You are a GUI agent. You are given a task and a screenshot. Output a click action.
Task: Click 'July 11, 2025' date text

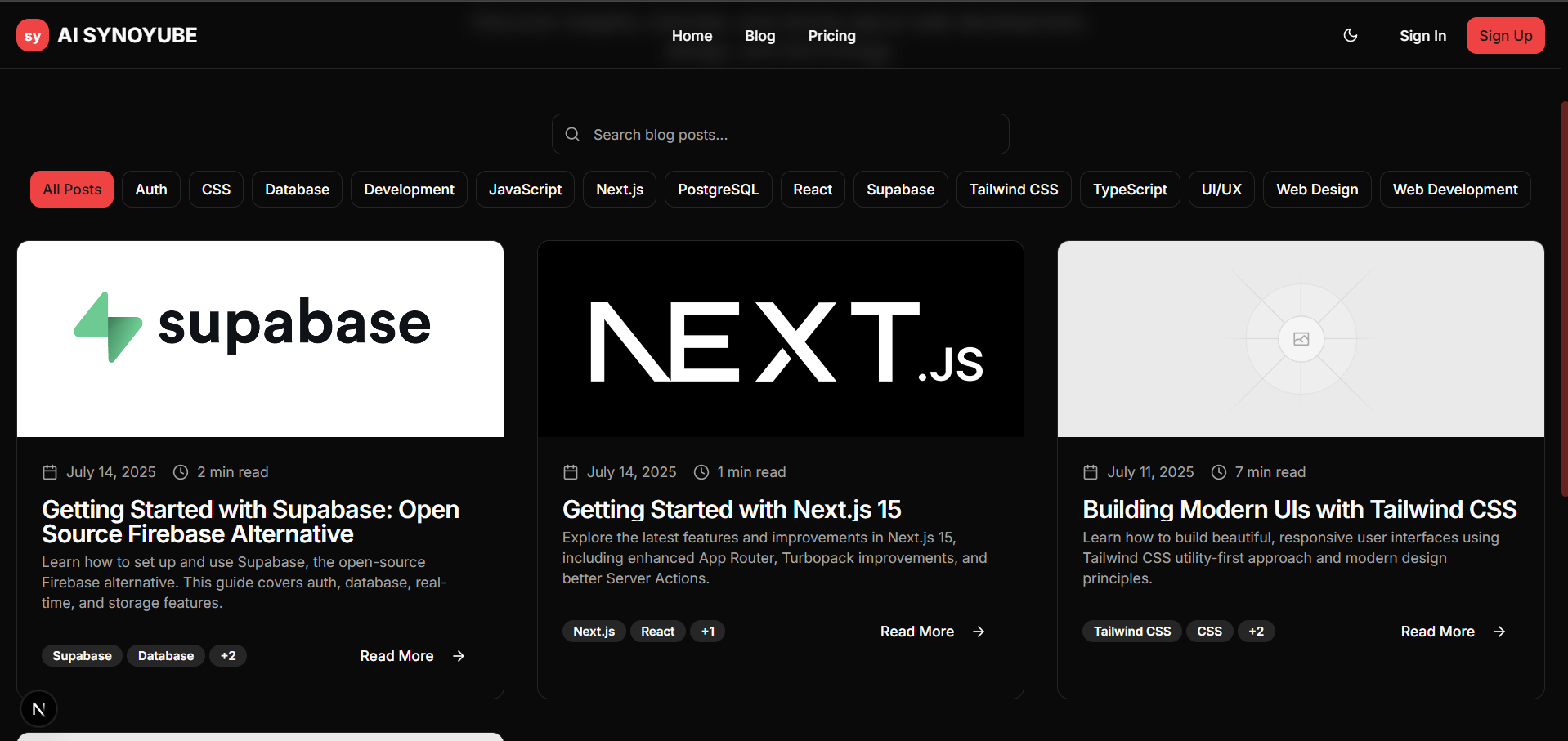[1150, 472]
